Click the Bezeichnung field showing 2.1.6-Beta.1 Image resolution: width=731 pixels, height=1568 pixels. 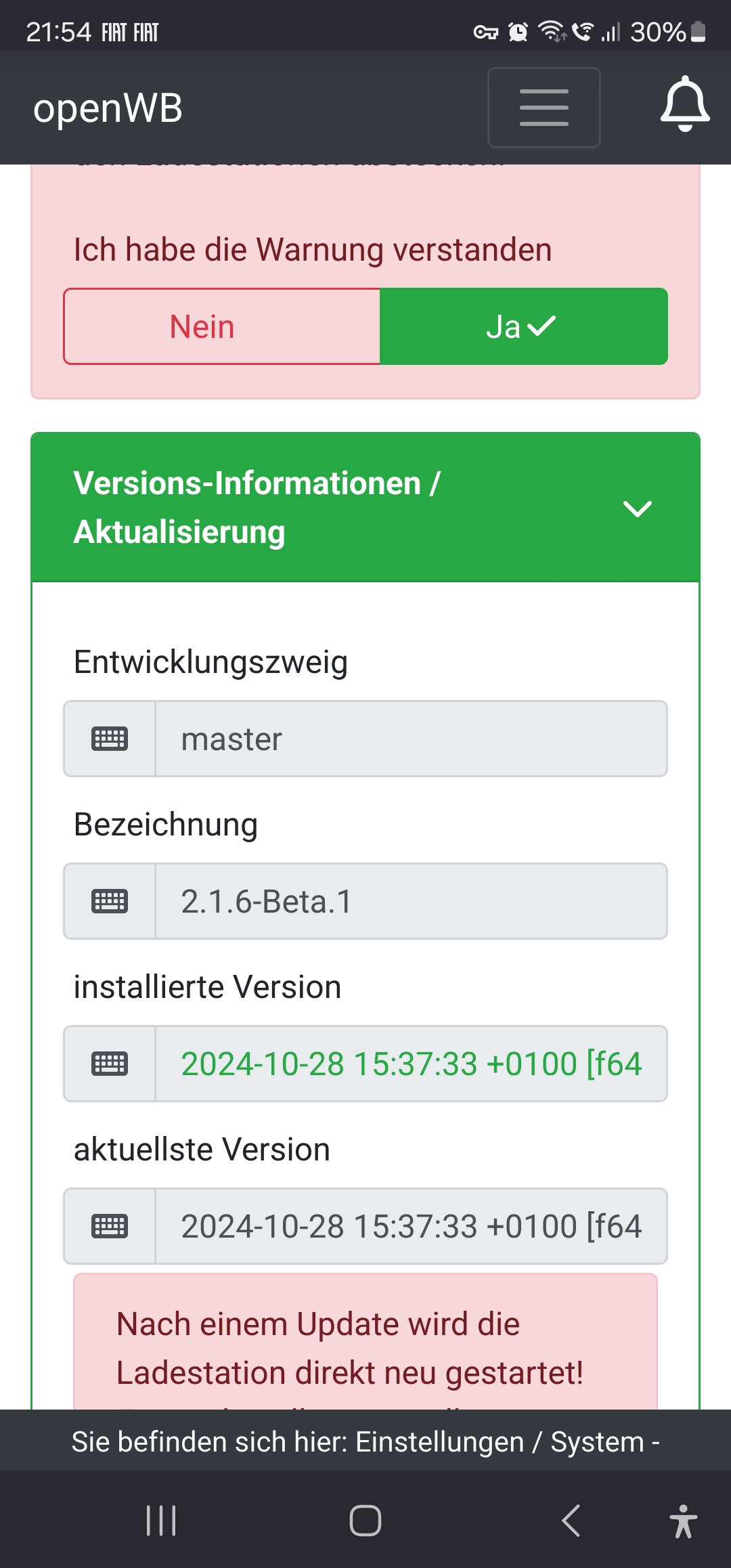click(410, 901)
